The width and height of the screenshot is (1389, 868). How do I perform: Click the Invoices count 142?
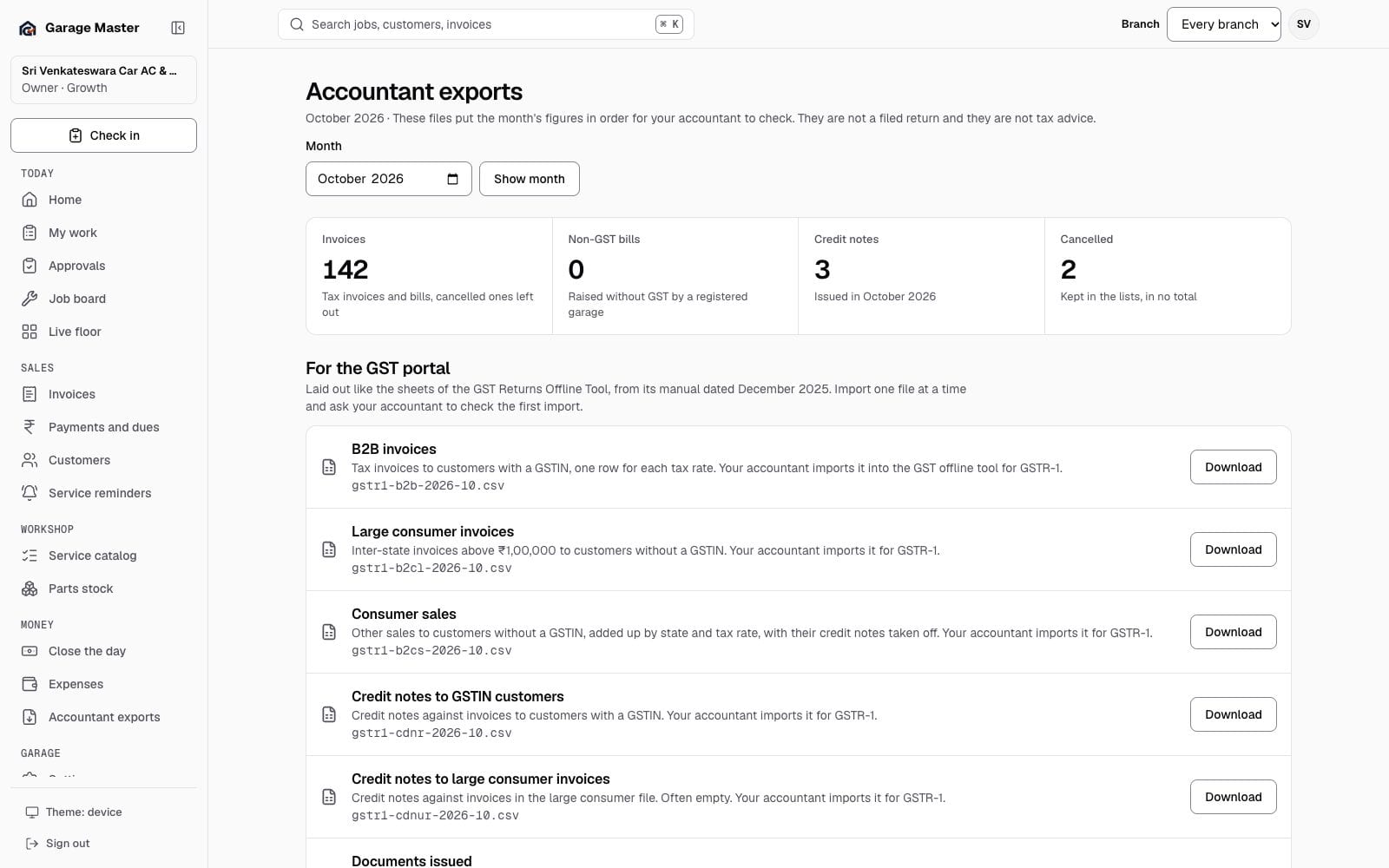pyautogui.click(x=346, y=270)
